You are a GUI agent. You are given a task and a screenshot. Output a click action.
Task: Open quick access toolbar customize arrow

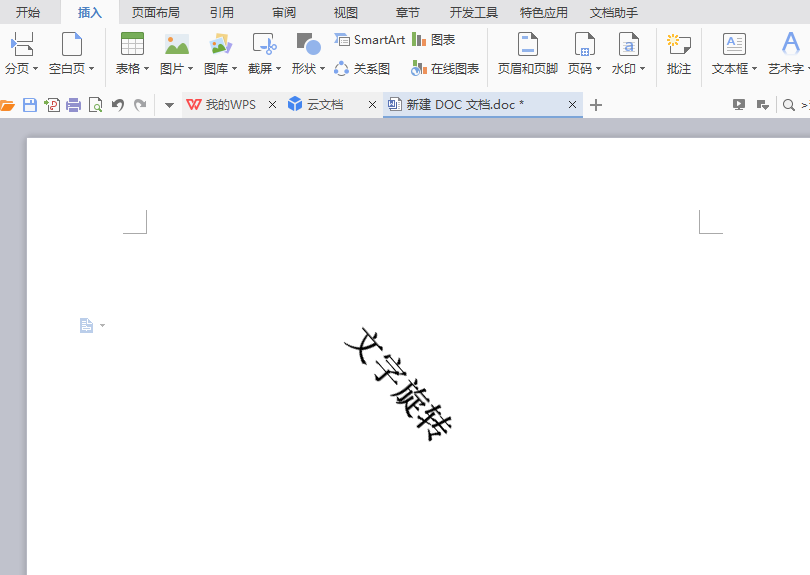(x=169, y=105)
